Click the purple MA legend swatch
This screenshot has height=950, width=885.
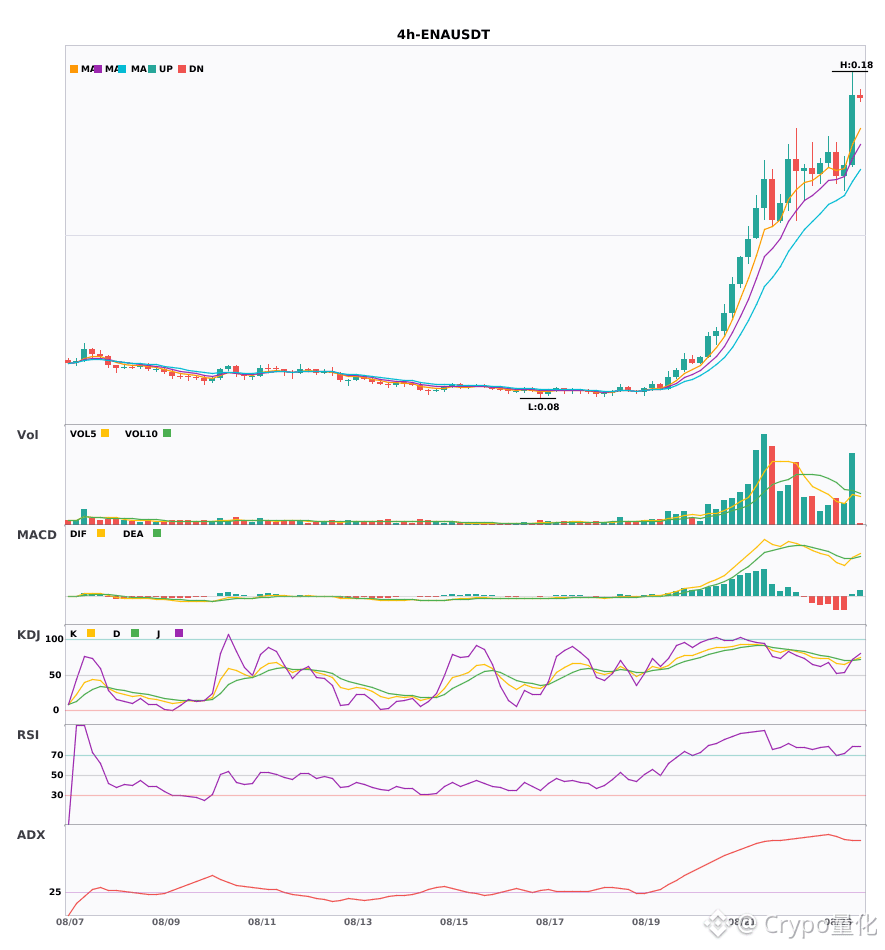tap(98, 69)
